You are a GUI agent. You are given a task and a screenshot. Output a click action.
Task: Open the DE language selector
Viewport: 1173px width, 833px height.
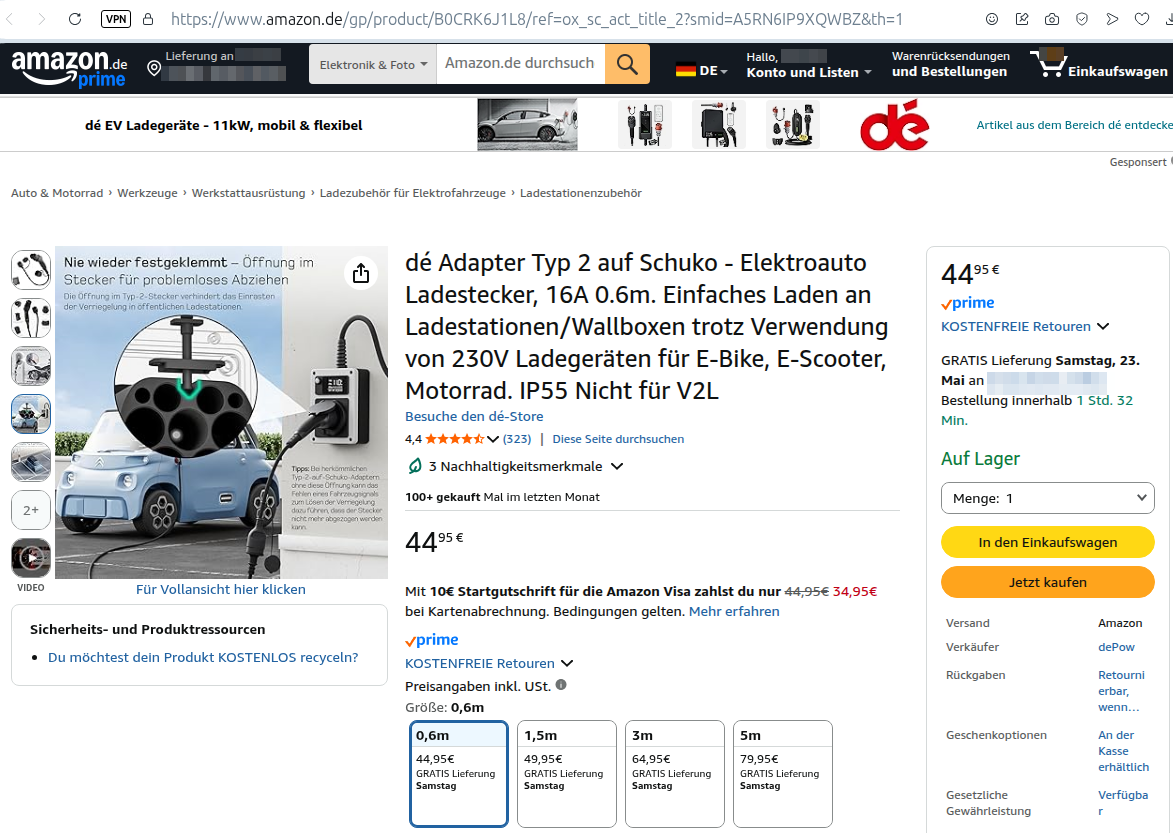702,70
